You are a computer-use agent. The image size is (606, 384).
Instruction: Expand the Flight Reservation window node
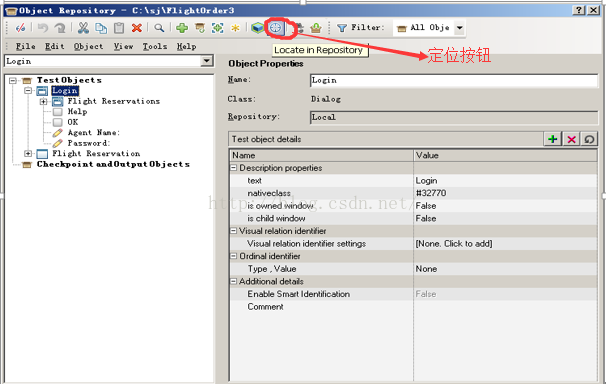(28, 154)
